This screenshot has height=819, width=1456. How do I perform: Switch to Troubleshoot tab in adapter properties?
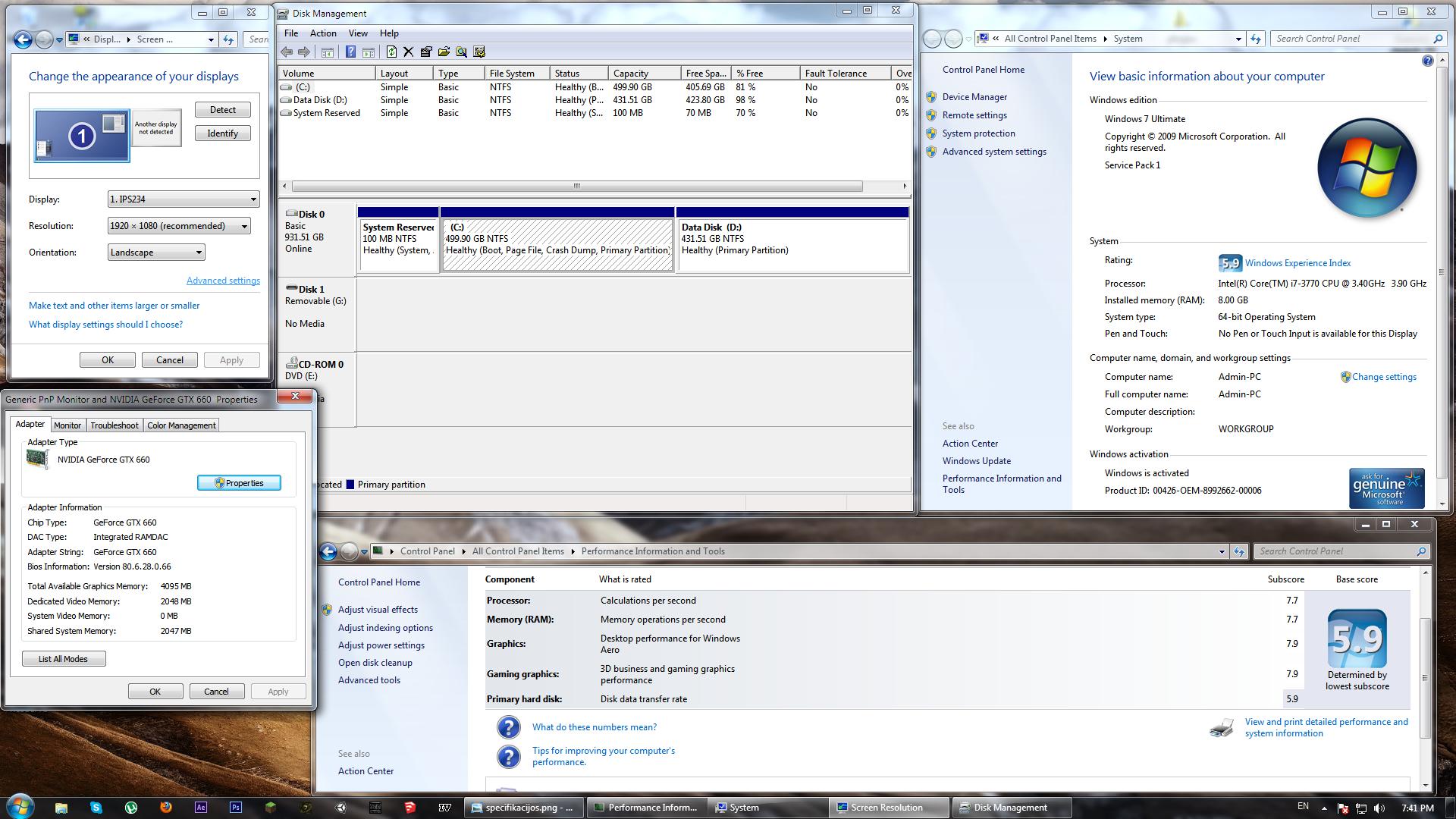pyautogui.click(x=115, y=425)
